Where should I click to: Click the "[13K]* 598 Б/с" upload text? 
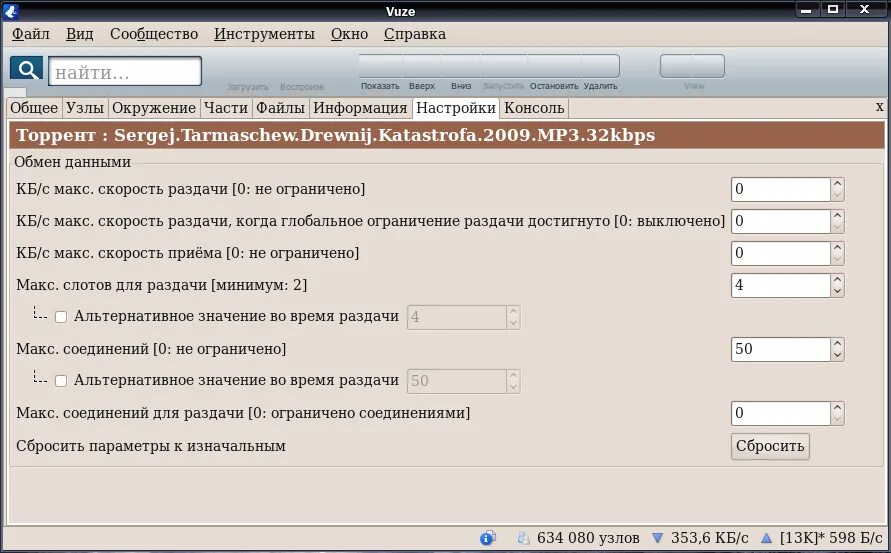pos(831,538)
